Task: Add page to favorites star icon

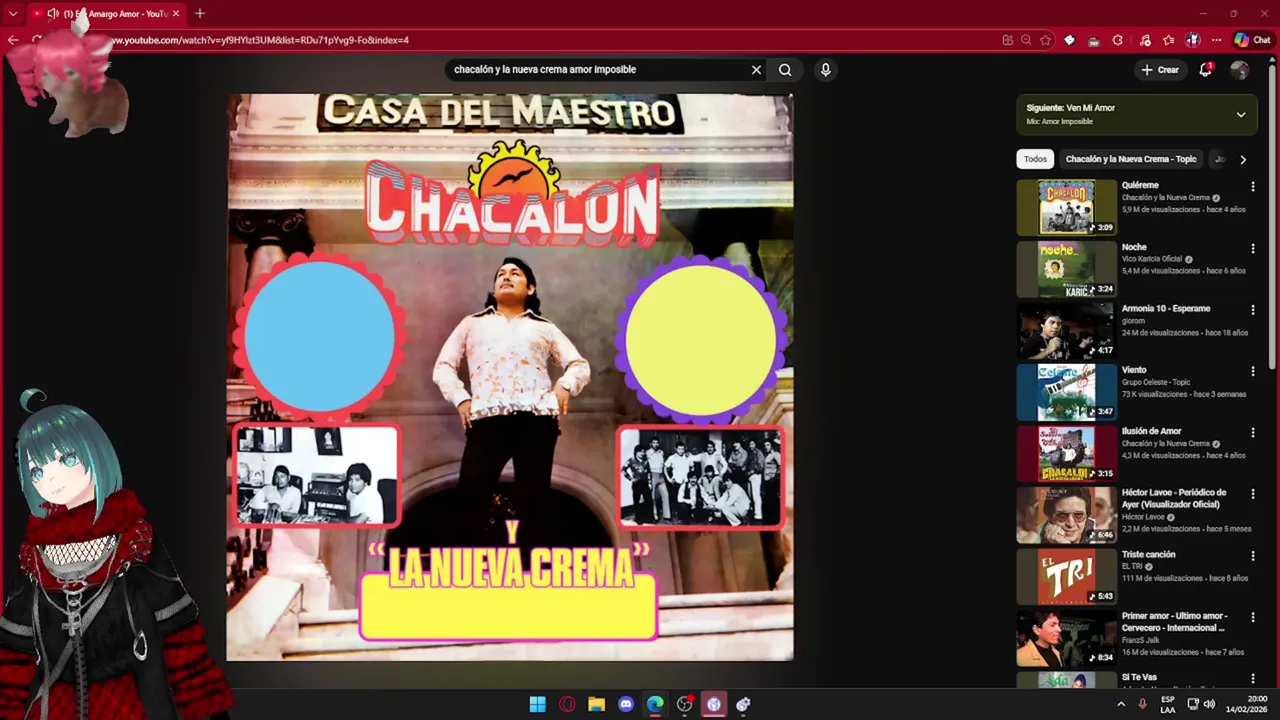Action: (x=1045, y=40)
